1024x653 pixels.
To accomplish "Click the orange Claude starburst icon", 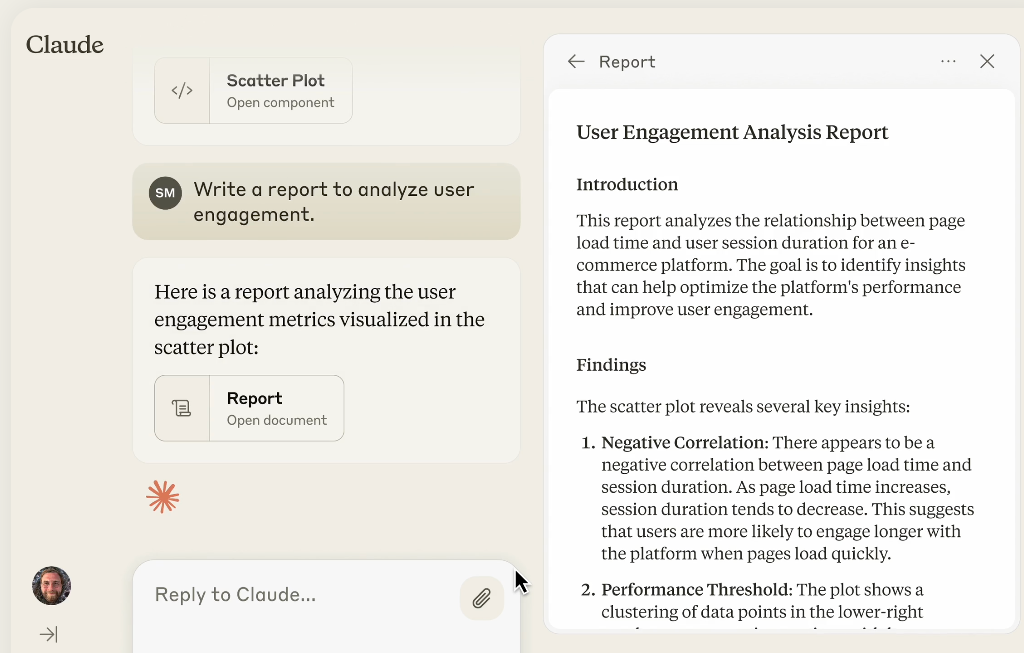I will 163,497.
